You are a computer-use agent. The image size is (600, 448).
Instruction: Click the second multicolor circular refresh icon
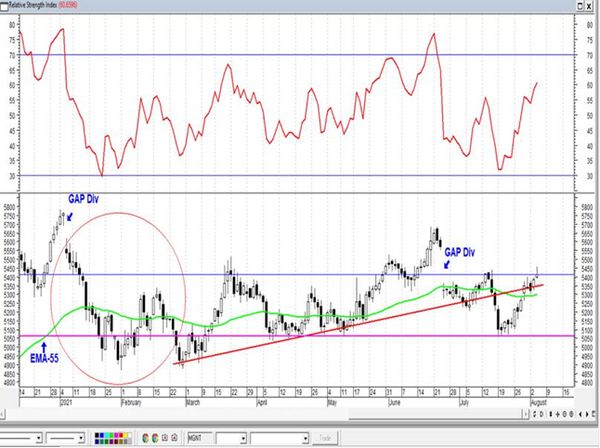pos(155,438)
